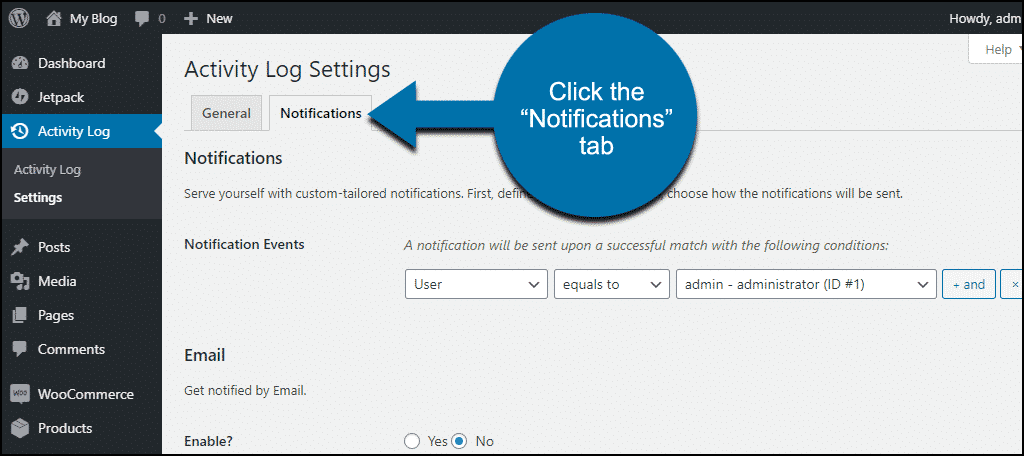Select Yes radio for Enable email
The width and height of the screenshot is (1024, 456).
tap(411, 441)
